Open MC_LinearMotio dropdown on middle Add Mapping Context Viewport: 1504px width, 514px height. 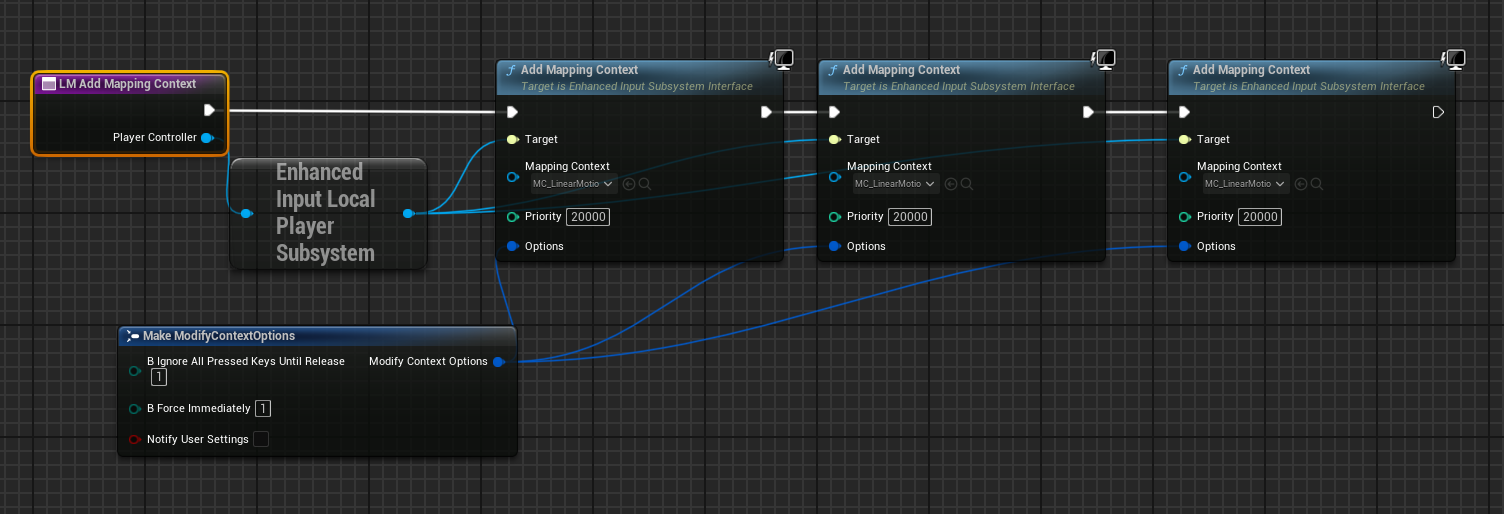[x=895, y=184]
